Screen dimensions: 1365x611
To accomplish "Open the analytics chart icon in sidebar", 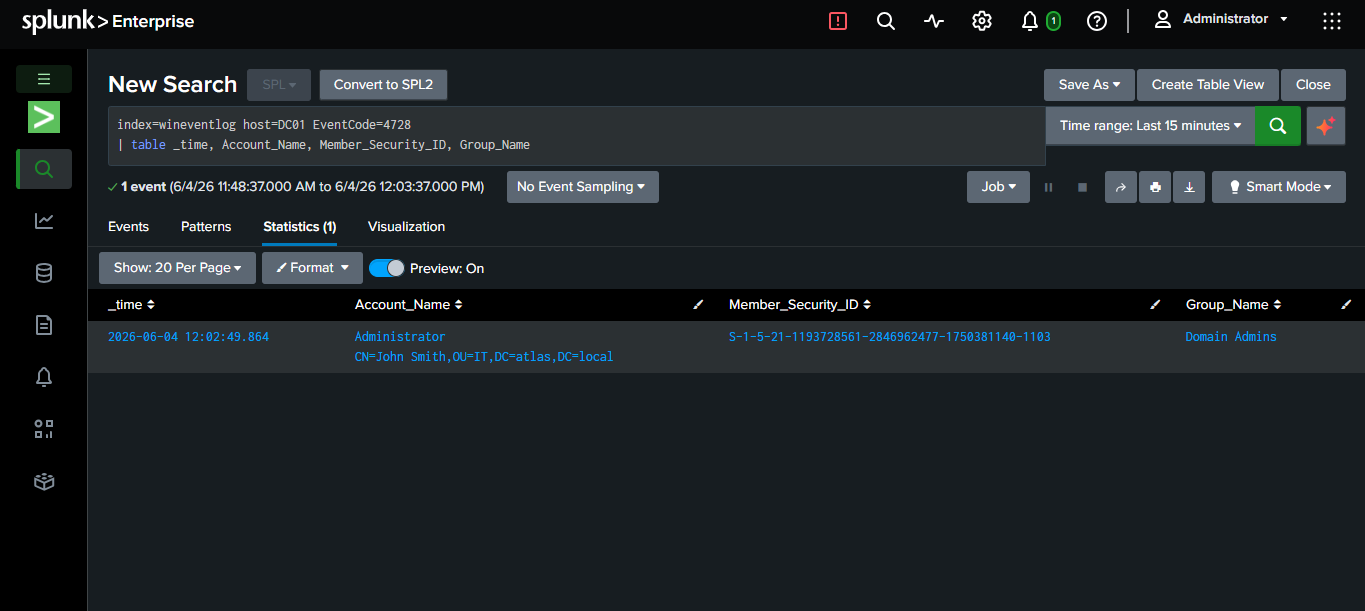I will click(x=44, y=221).
